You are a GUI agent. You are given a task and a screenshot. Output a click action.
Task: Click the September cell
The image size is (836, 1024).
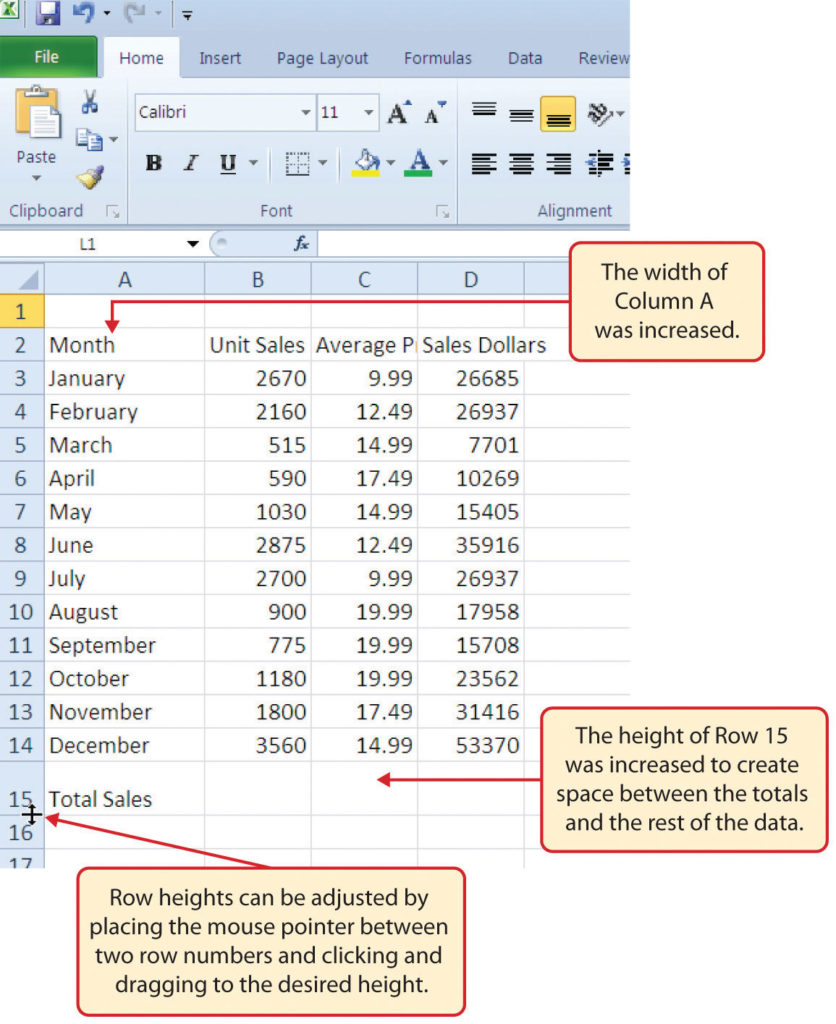click(124, 645)
